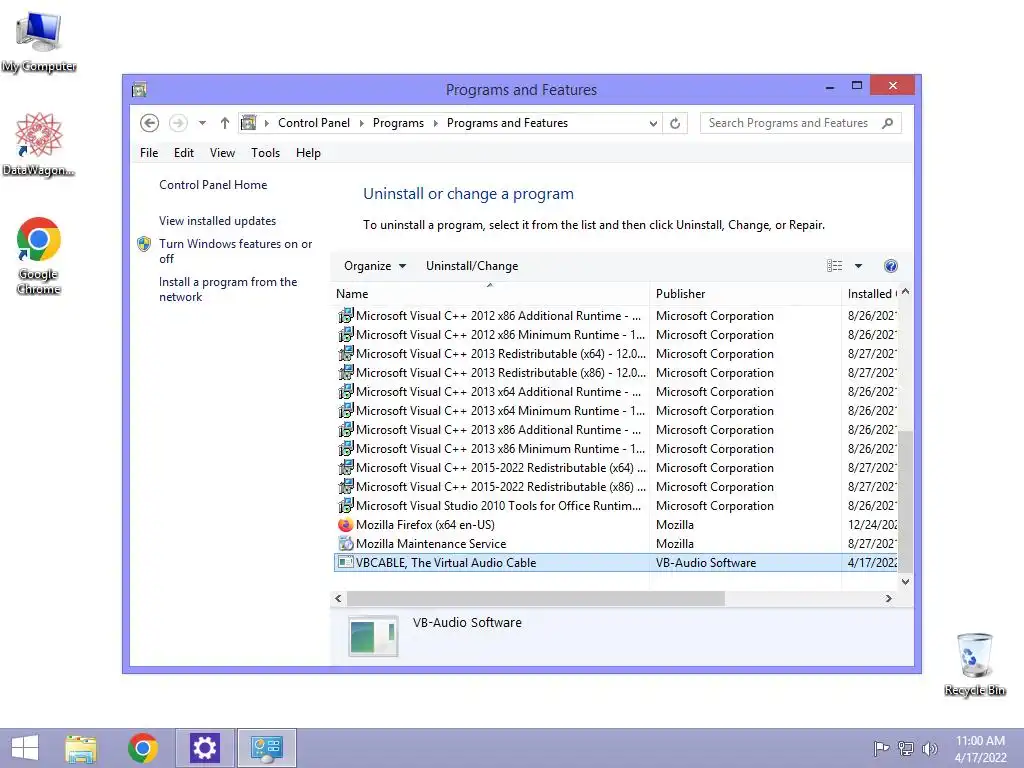Click icon of Visual C++ 2012 x86 Minimum Runtime

[x=345, y=334]
